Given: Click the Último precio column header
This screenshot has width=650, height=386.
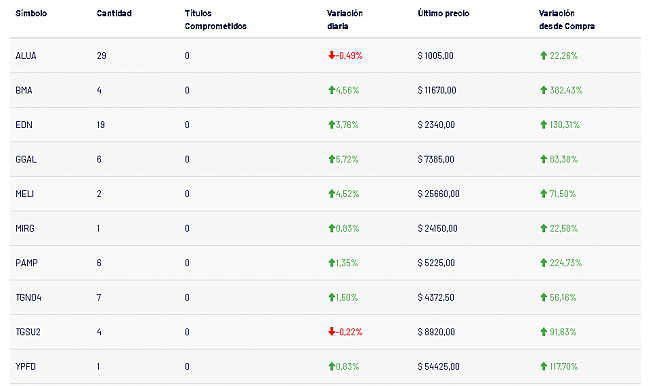Looking at the screenshot, I should click(x=444, y=13).
